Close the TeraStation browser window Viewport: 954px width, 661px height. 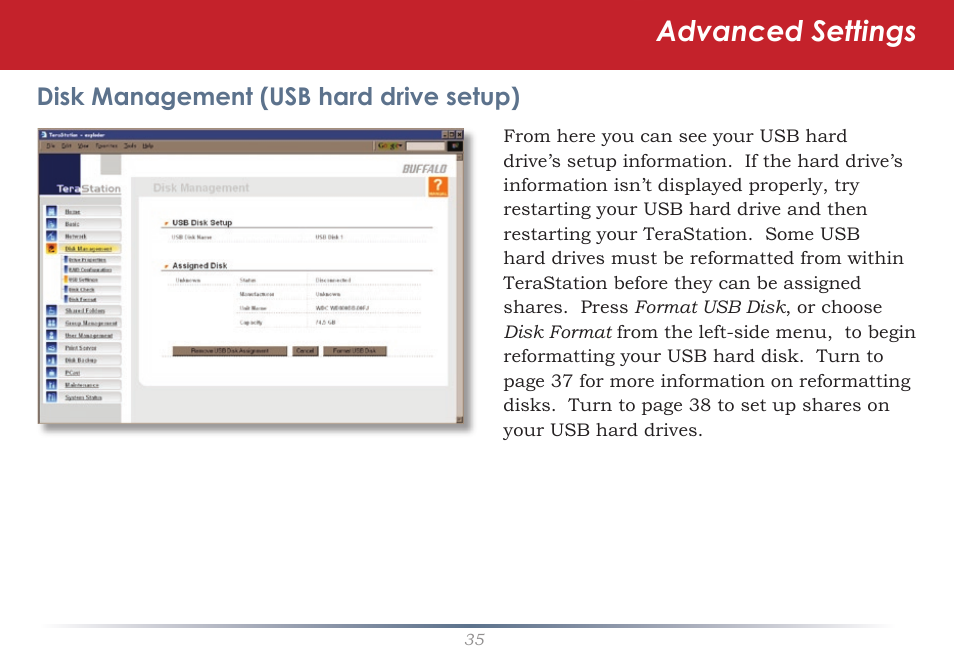click(459, 135)
